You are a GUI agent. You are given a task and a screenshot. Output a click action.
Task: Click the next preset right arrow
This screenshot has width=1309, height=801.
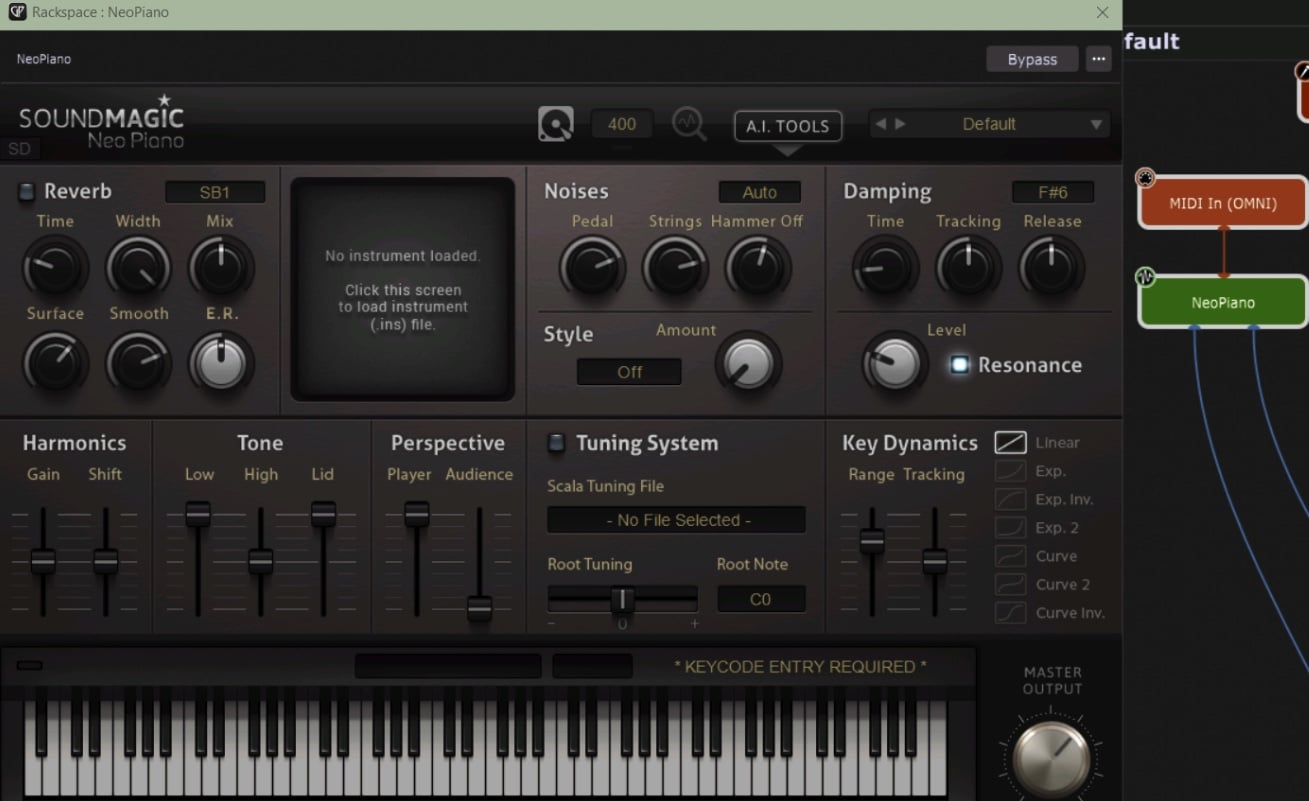coord(901,124)
